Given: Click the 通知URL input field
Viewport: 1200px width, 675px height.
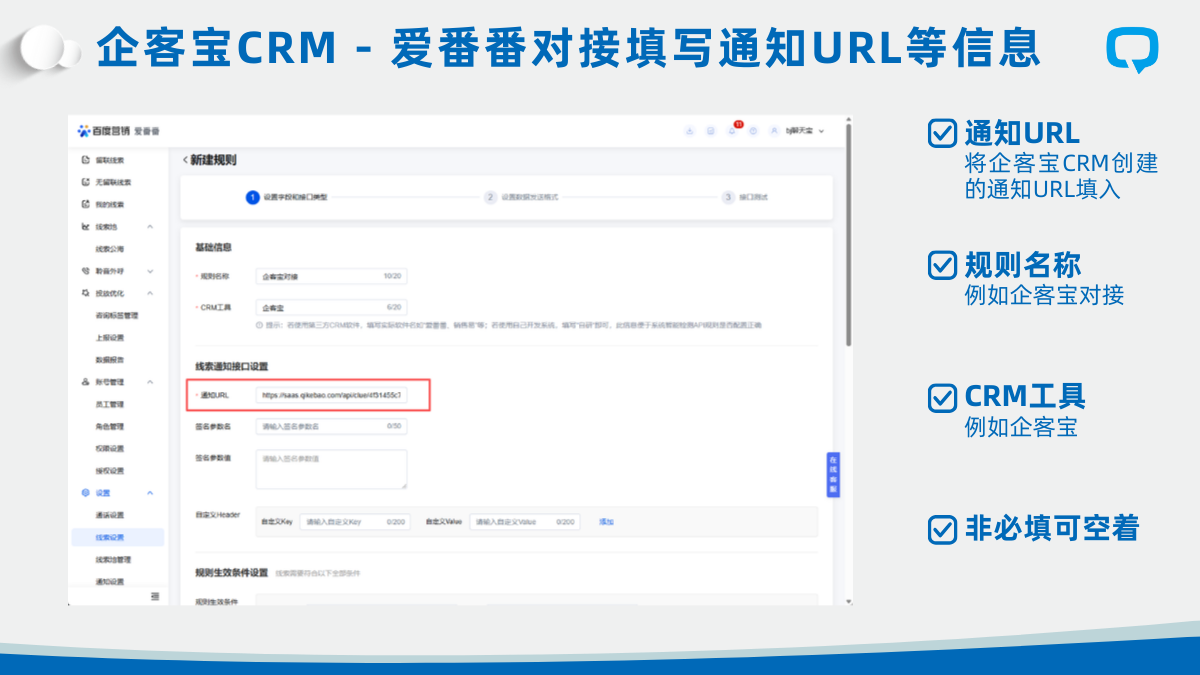Looking at the screenshot, I should [332, 395].
